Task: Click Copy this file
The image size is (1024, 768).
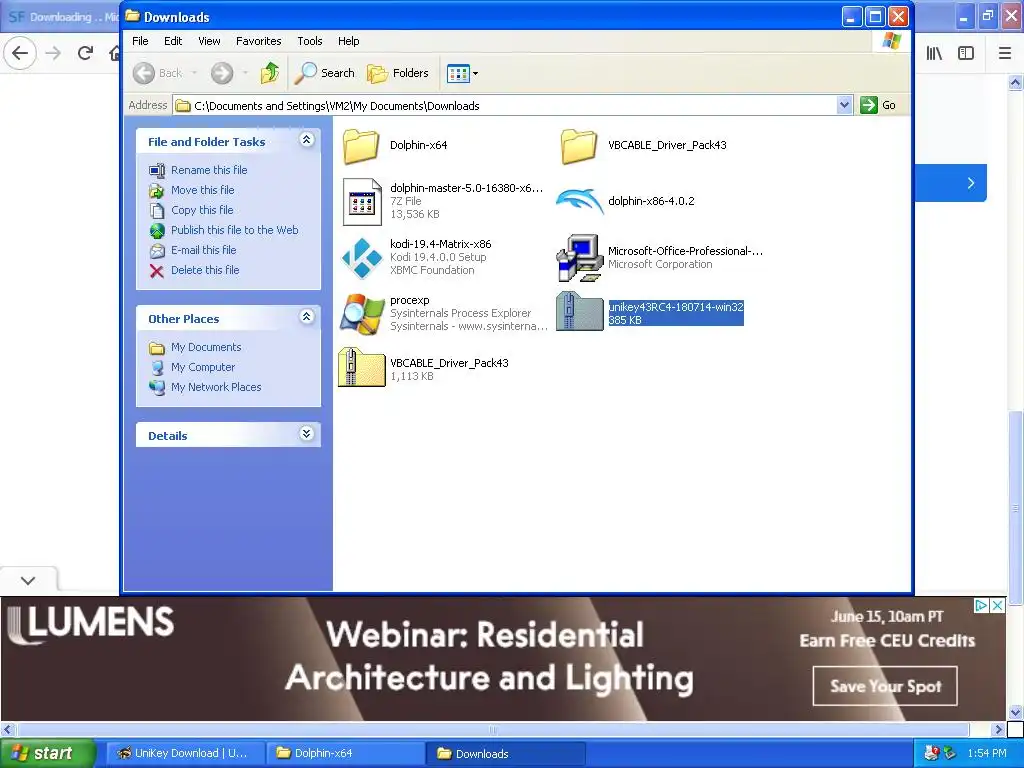Action: (x=202, y=210)
